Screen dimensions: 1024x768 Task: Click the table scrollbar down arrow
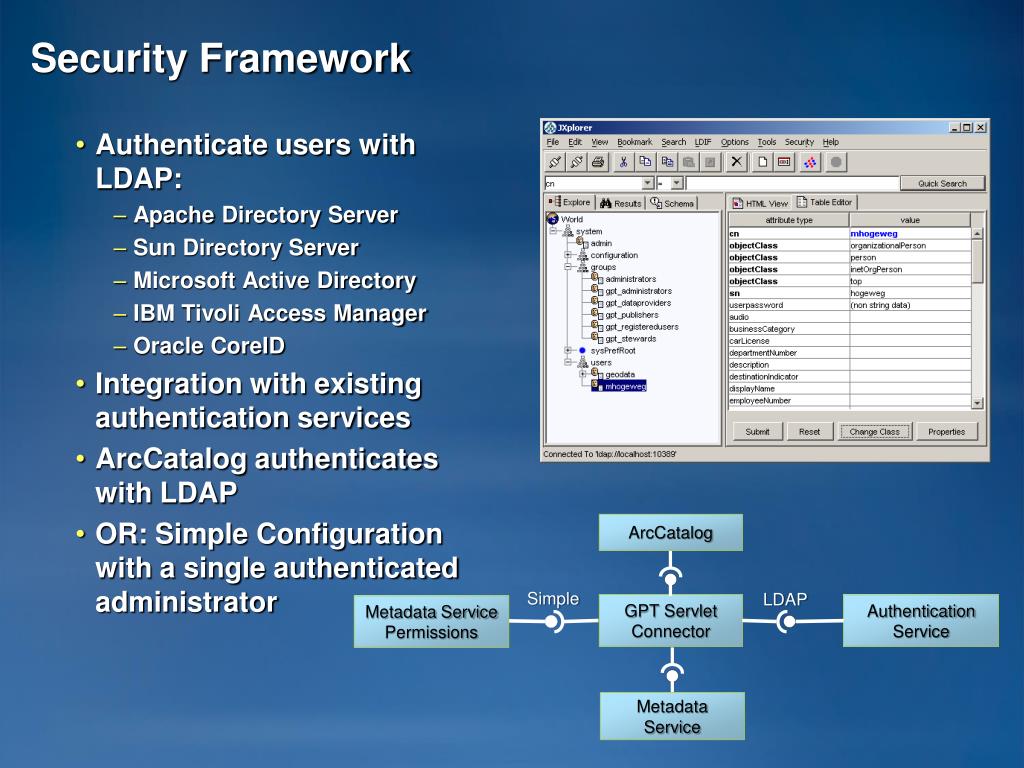[x=977, y=404]
